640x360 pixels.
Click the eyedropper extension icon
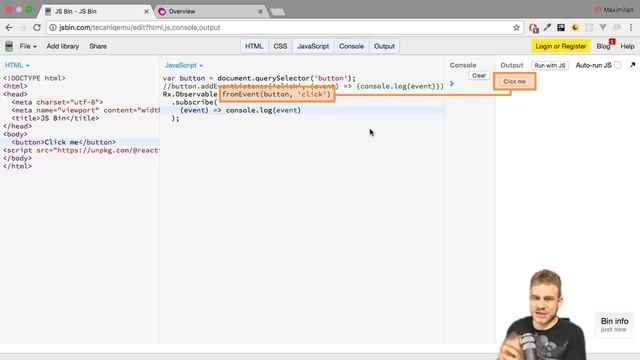547,28
